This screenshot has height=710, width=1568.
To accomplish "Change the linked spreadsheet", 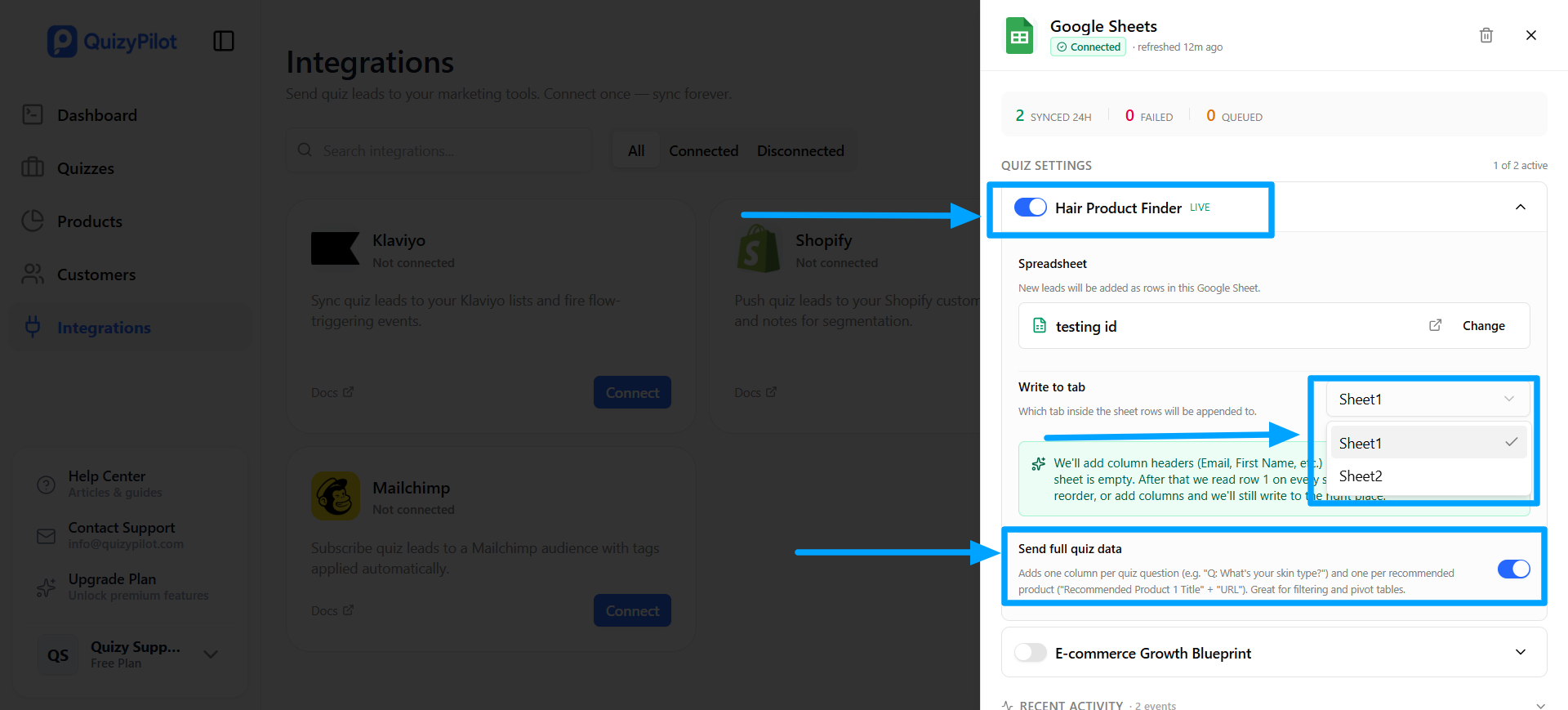I will [1483, 325].
